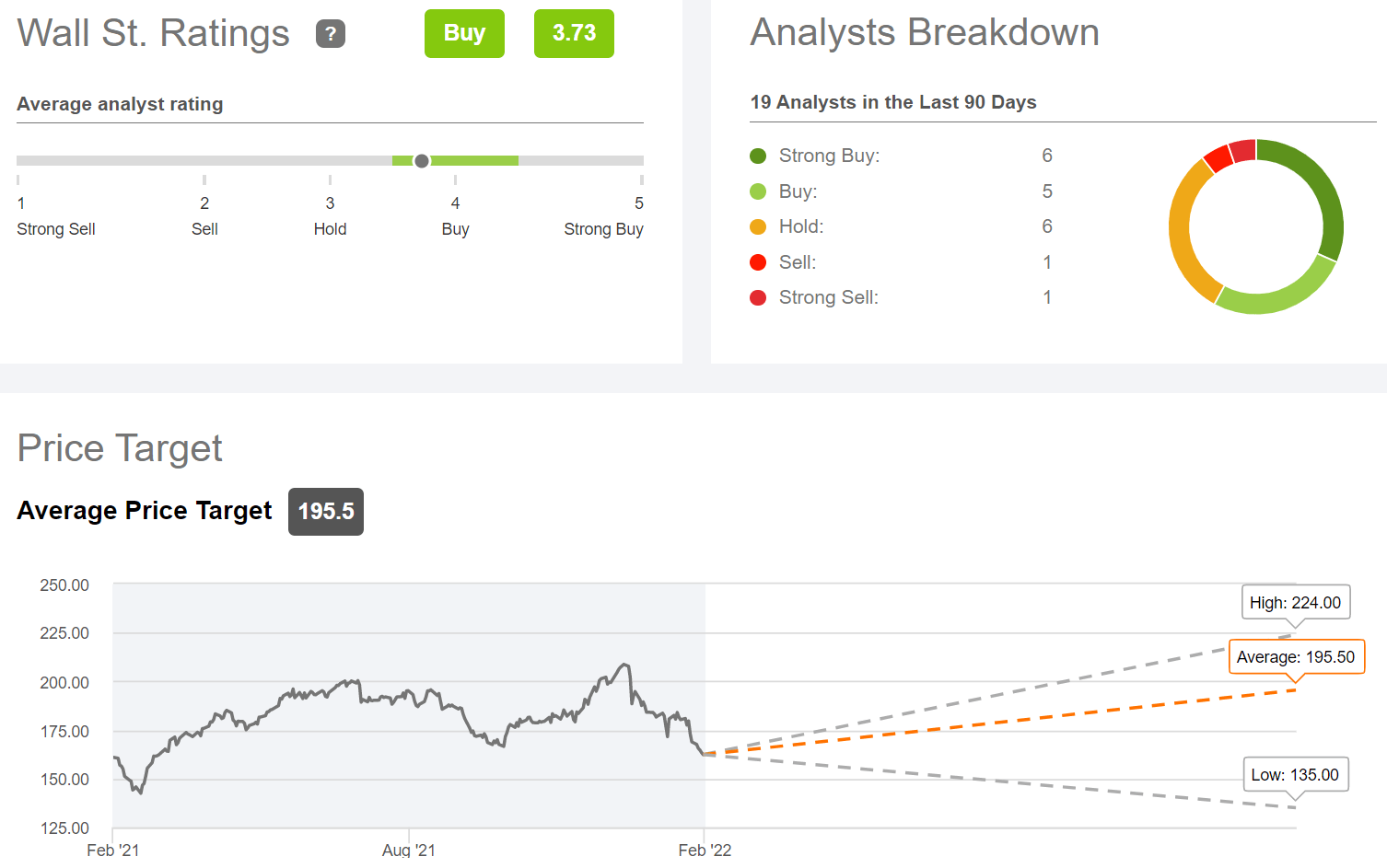The width and height of the screenshot is (1387, 868).
Task: Click the green Buy rating badge
Action: [464, 33]
